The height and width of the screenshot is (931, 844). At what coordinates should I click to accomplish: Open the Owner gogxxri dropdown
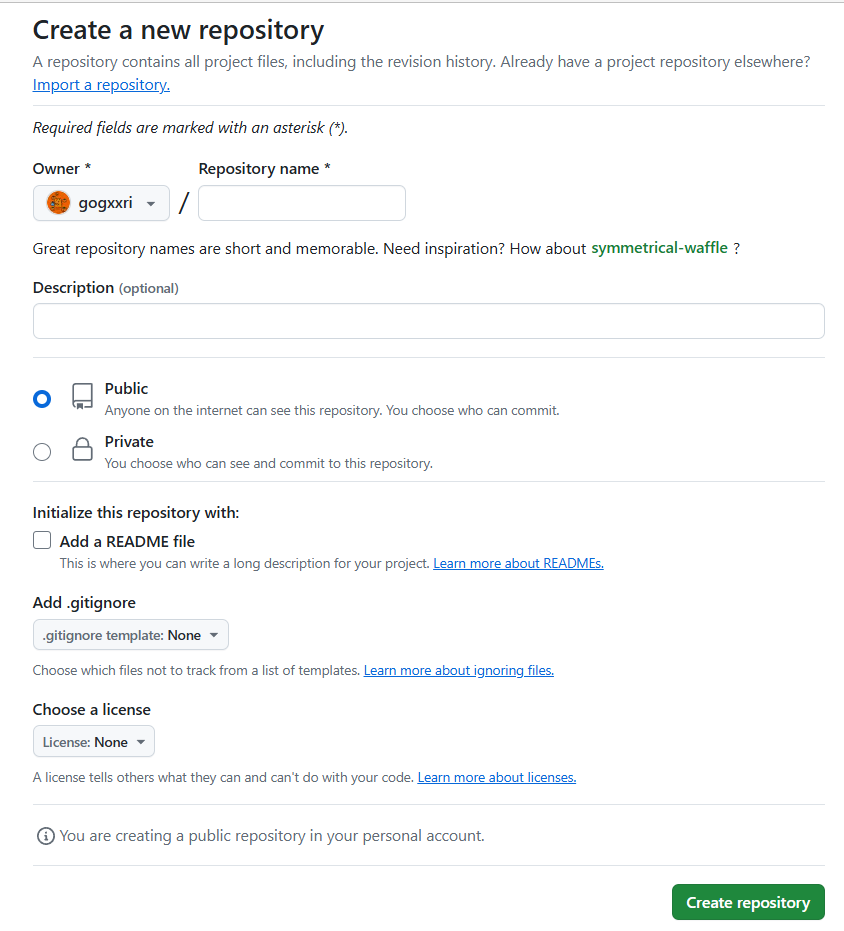coord(102,203)
